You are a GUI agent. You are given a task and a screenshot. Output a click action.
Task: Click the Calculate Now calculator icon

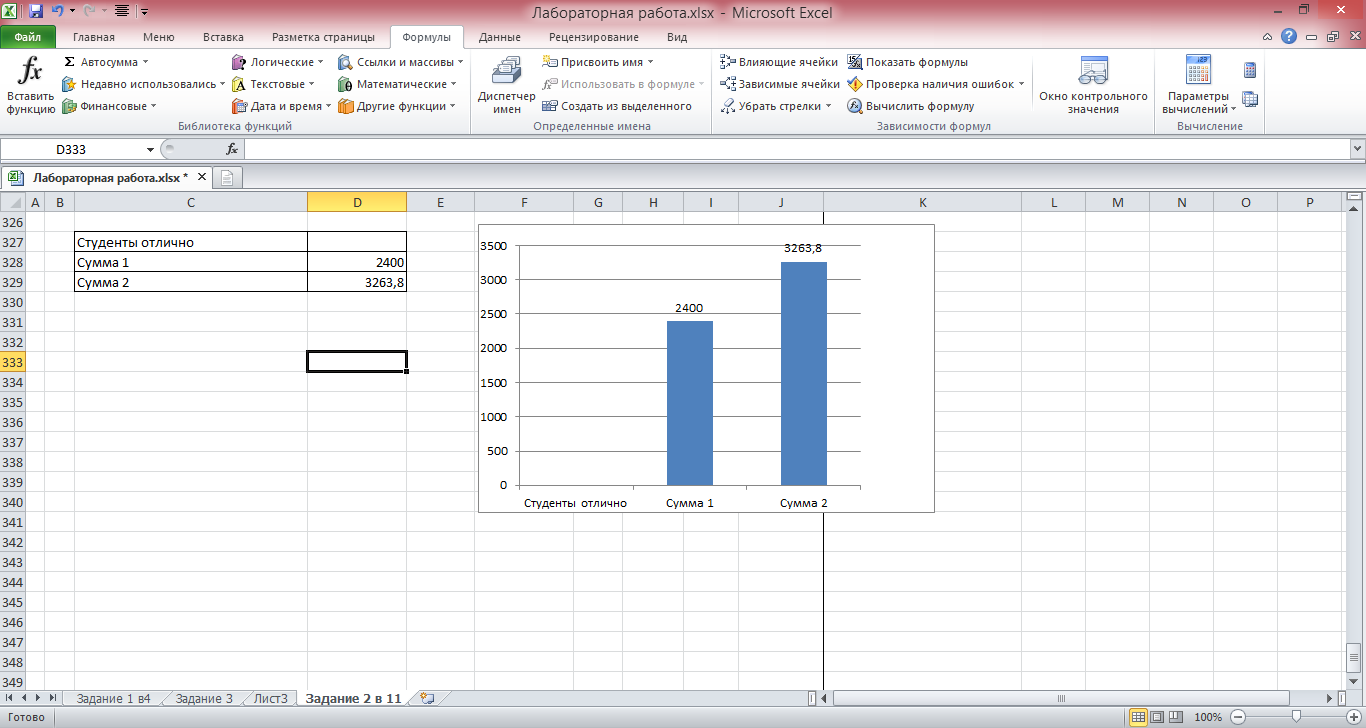click(x=1250, y=70)
